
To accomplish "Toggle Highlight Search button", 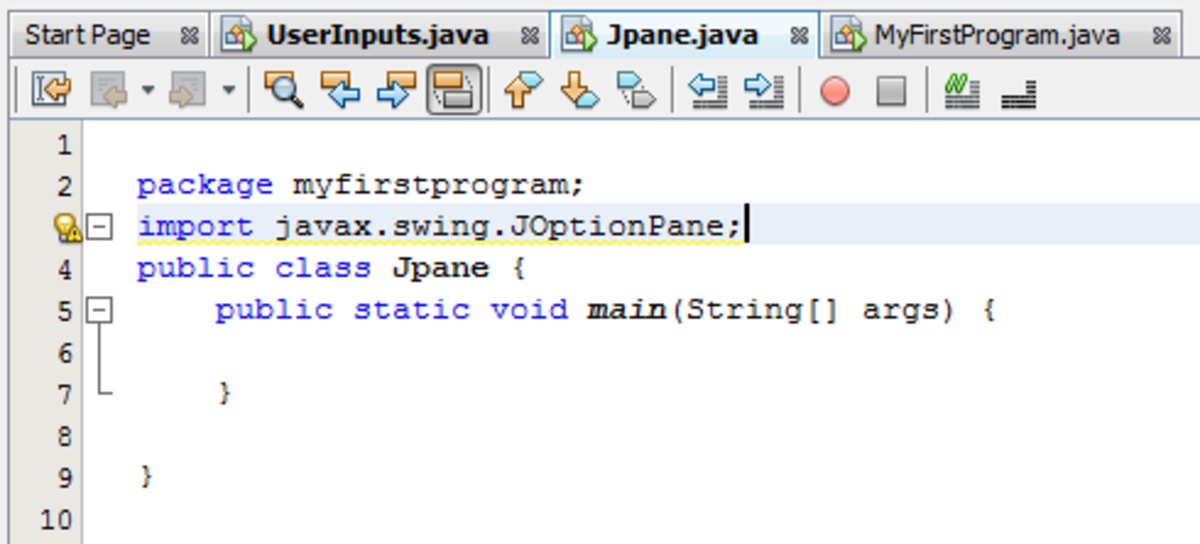I will click(454, 91).
